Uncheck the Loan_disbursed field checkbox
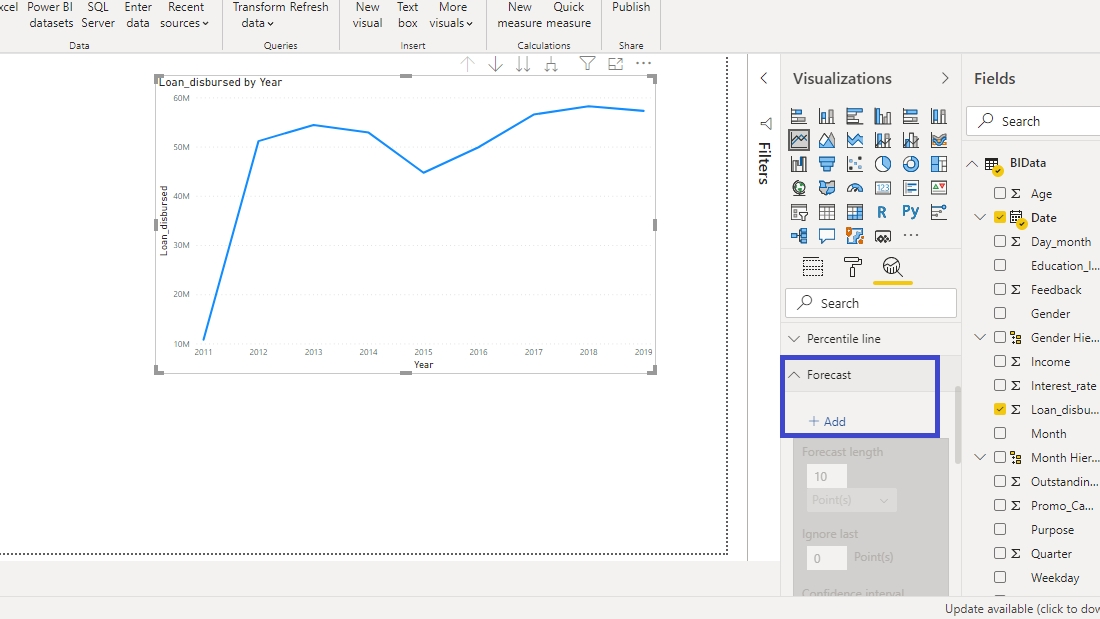This screenshot has width=1100, height=619. pos(1000,410)
